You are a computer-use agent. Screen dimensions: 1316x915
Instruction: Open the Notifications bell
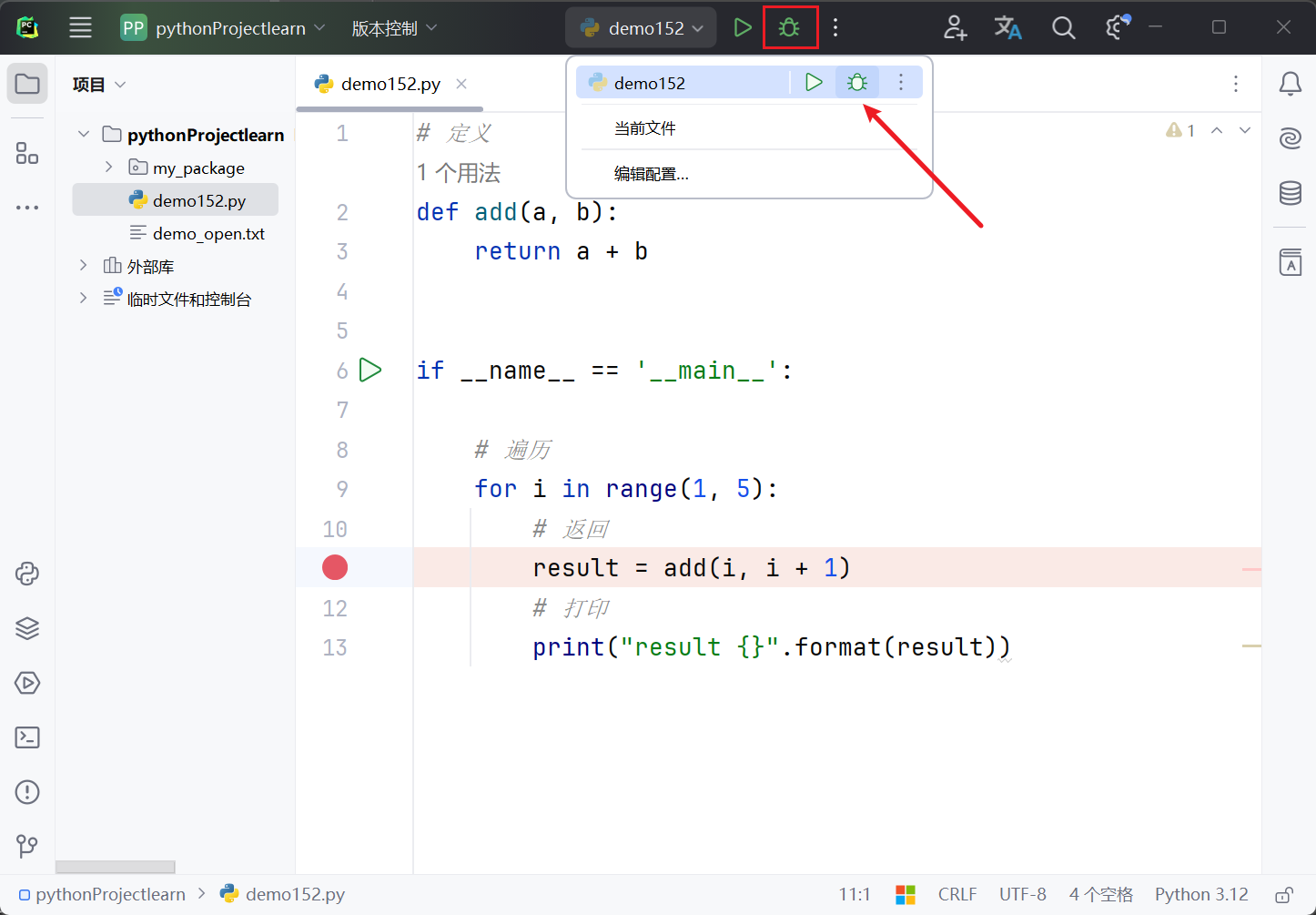tap(1290, 84)
